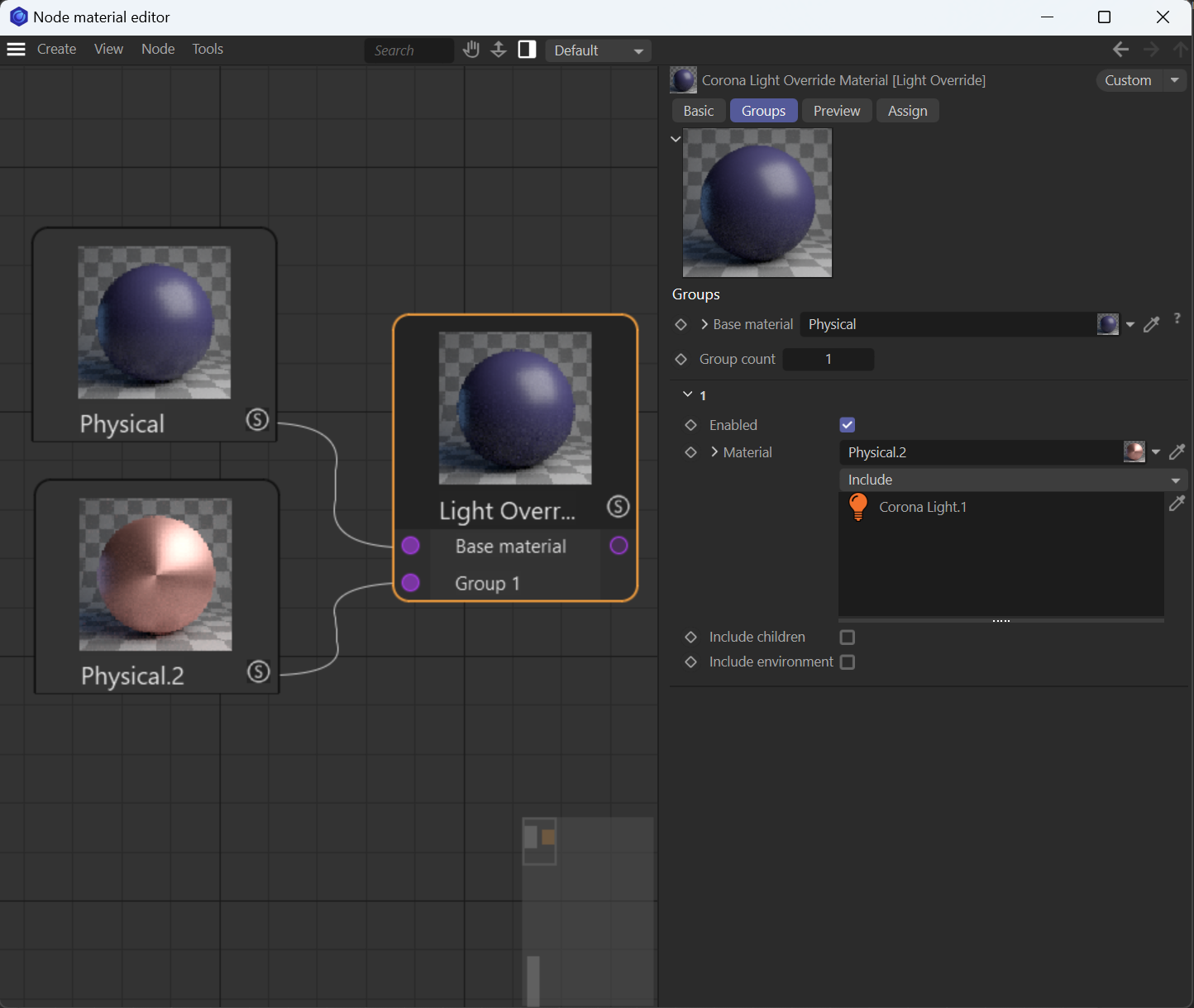
Task: Open the Node menu
Action: tap(158, 49)
